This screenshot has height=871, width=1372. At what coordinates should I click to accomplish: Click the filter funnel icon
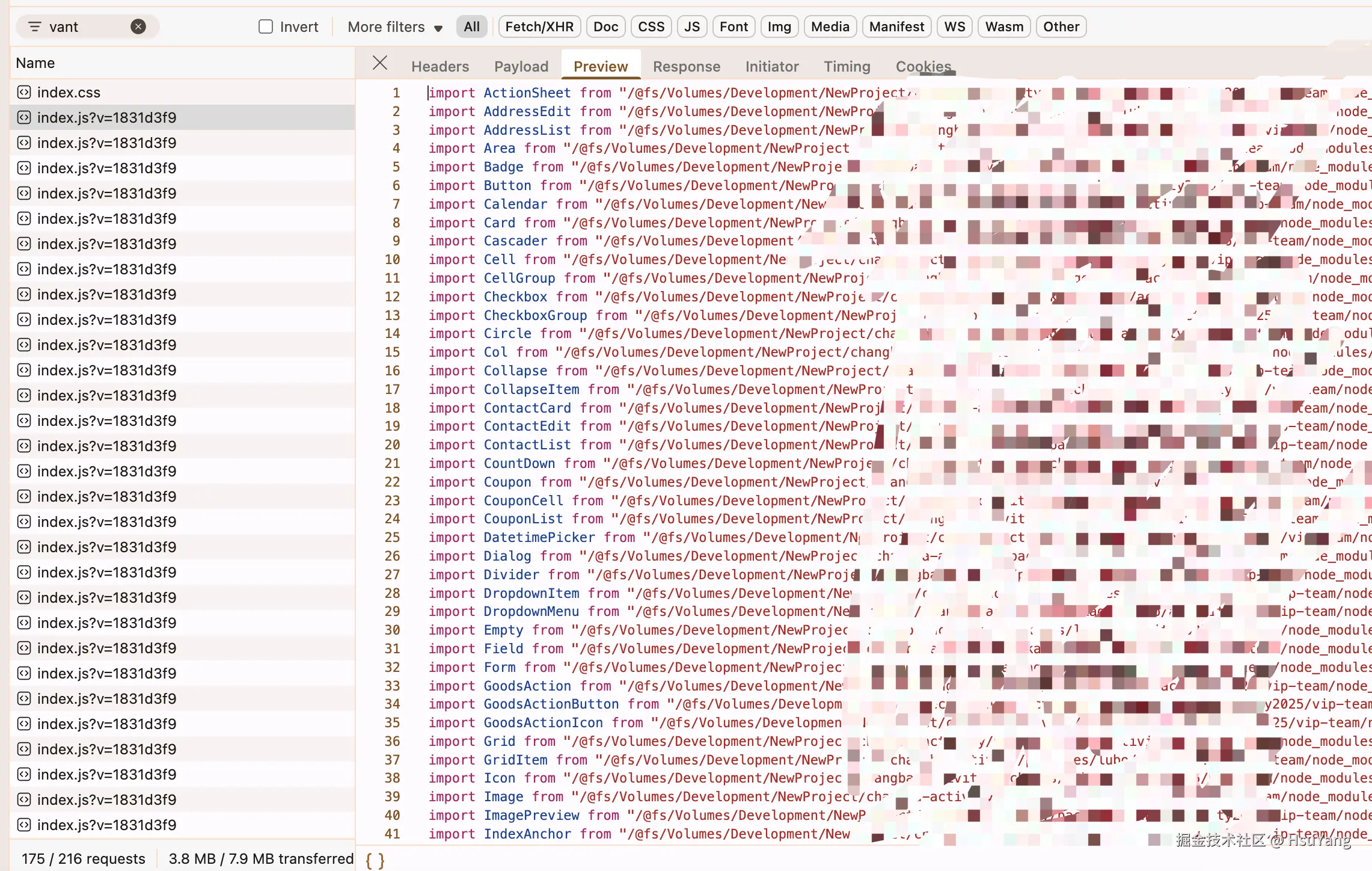(x=35, y=26)
